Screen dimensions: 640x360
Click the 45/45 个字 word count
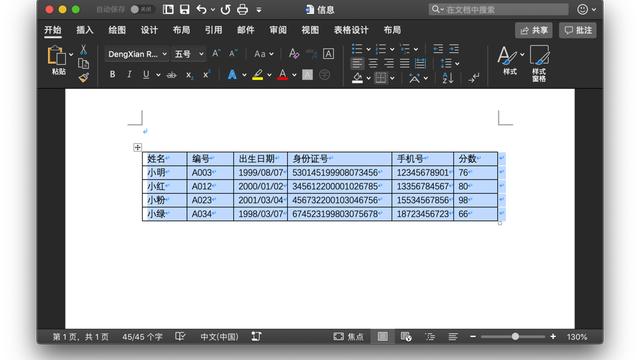142,337
